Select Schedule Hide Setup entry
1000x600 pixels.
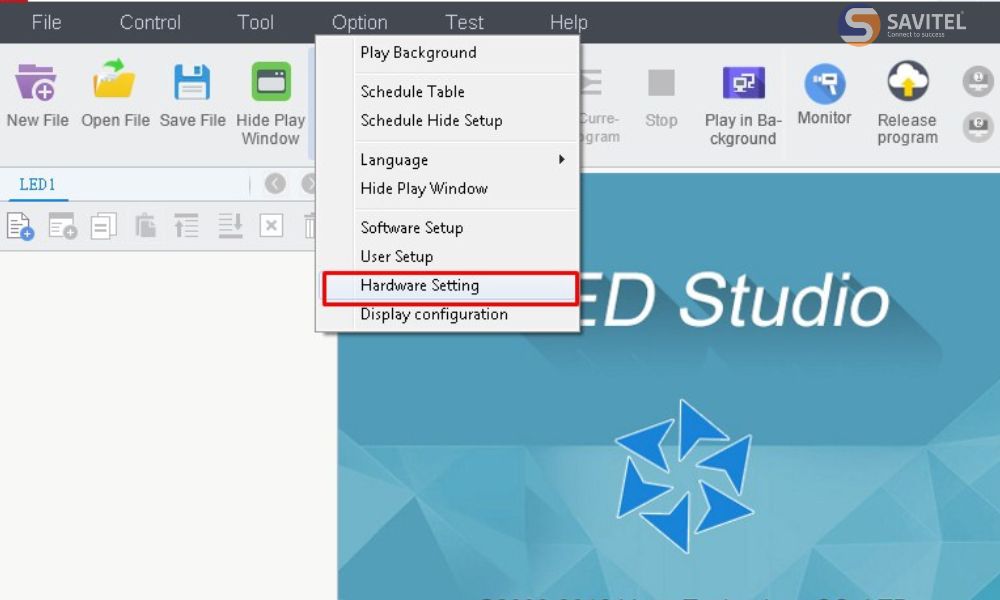[448, 121]
